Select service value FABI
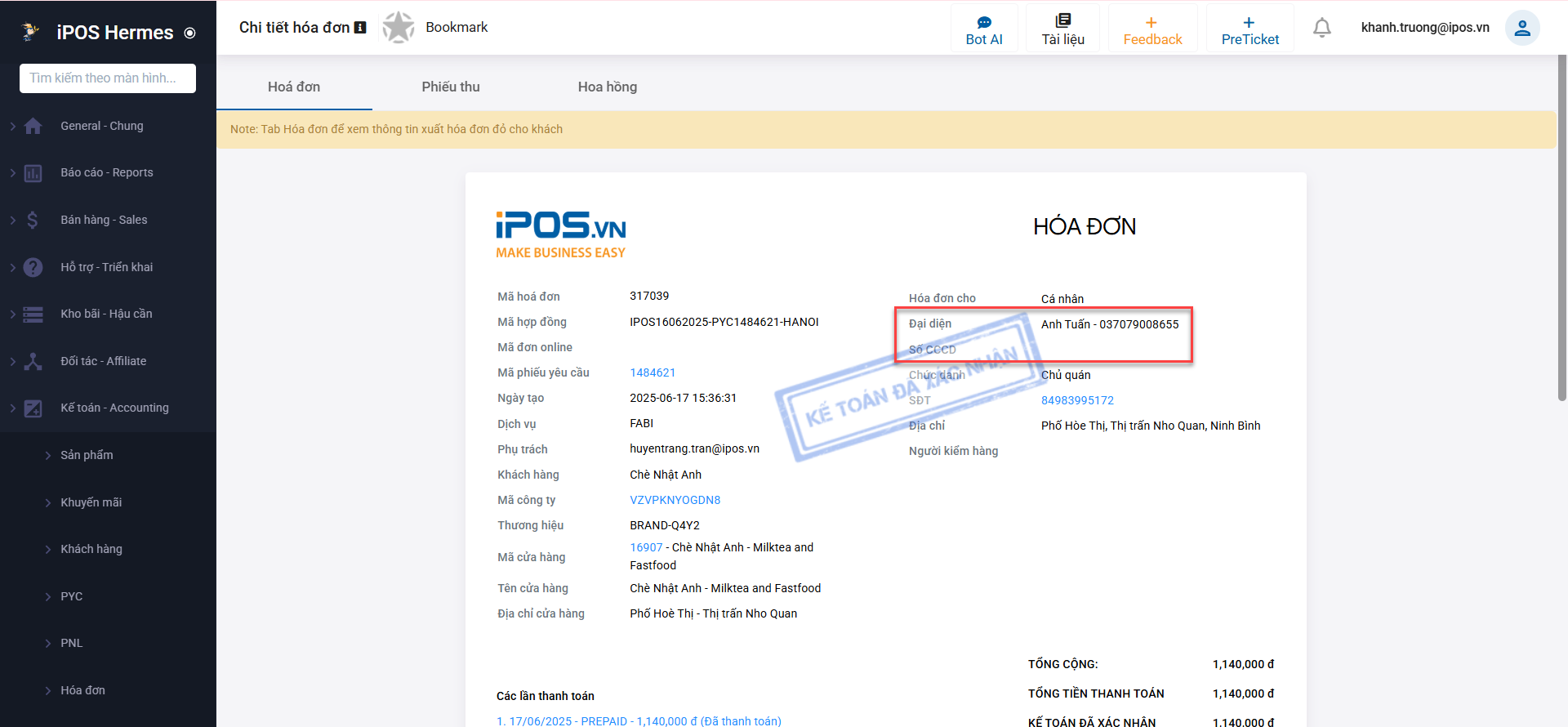 click(x=642, y=423)
